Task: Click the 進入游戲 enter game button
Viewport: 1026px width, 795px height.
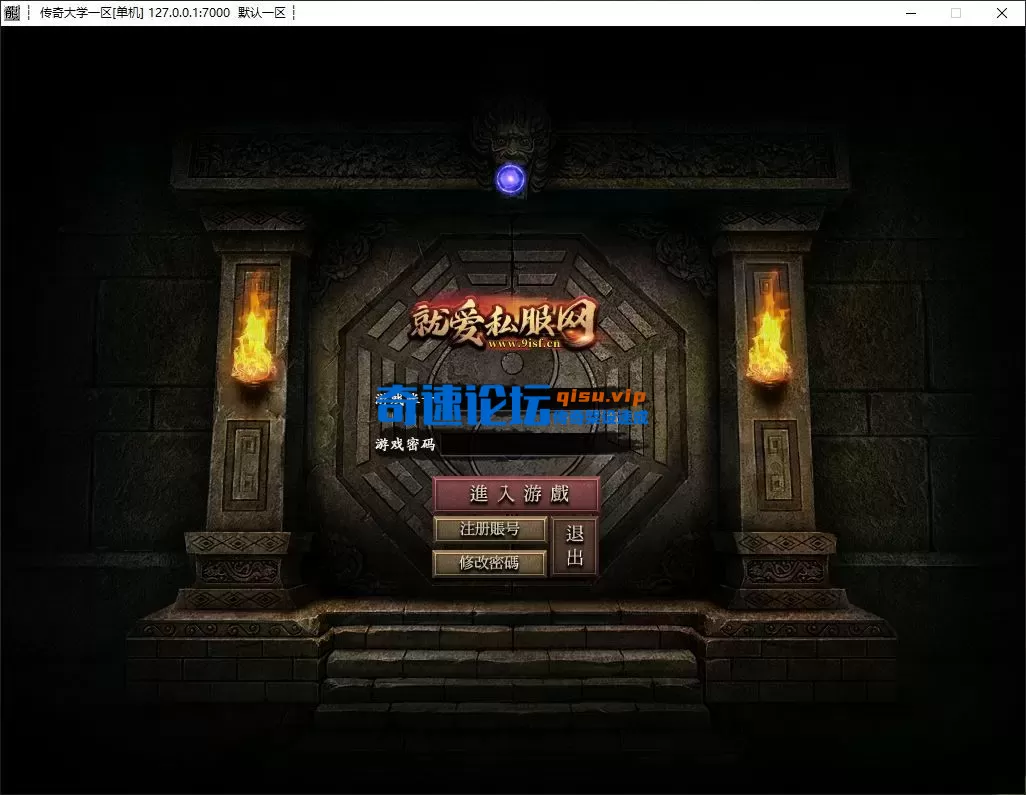Action: click(516, 495)
